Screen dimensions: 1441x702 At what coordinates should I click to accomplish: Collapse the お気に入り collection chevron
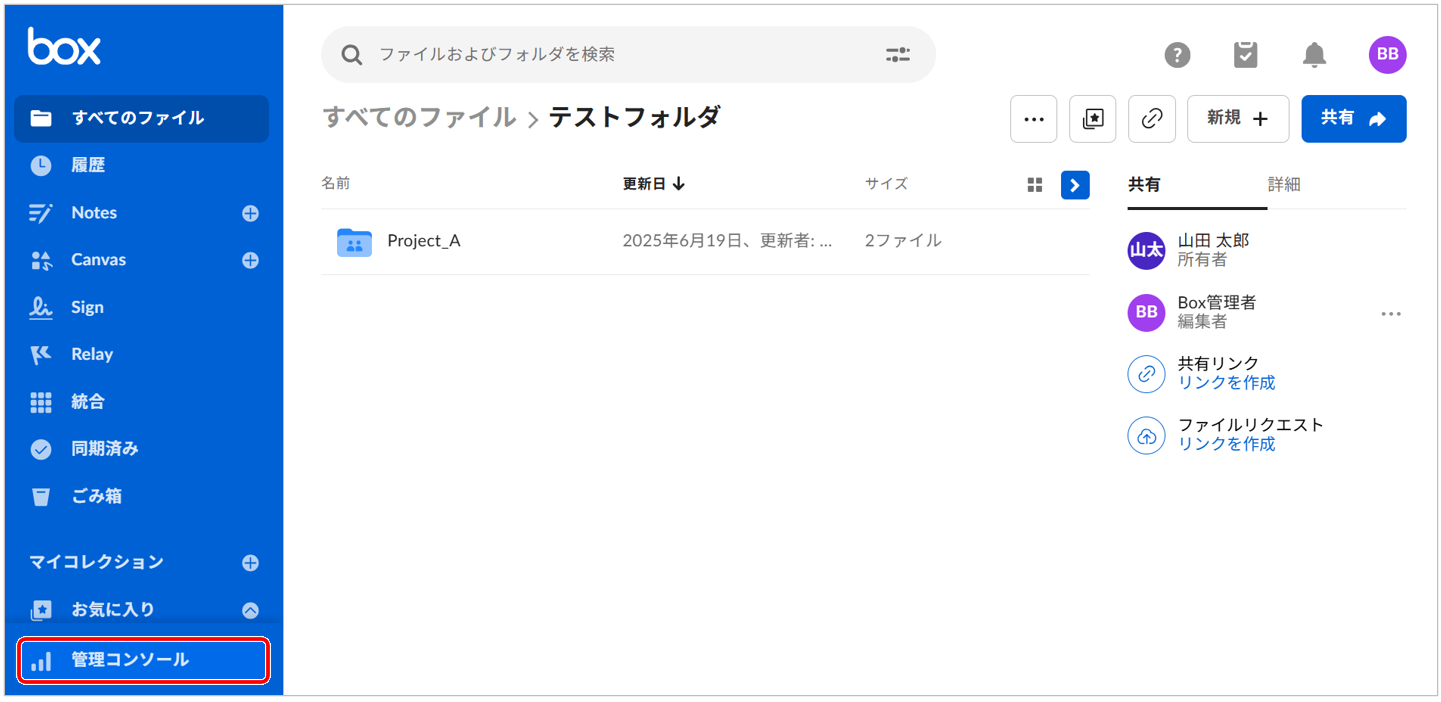tap(250, 610)
